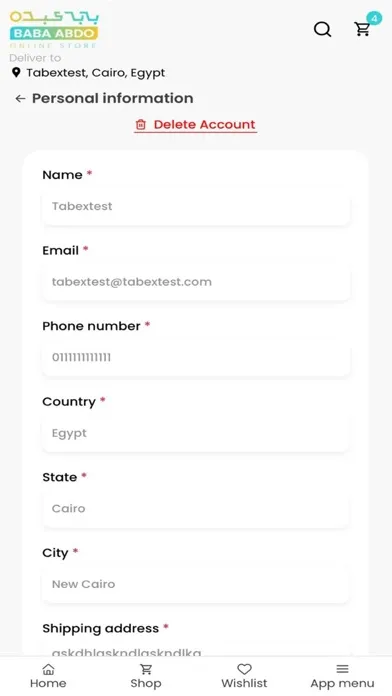Image resolution: width=392 pixels, height=696 pixels.
Task: Click the Phone number field
Action: [x=196, y=357]
